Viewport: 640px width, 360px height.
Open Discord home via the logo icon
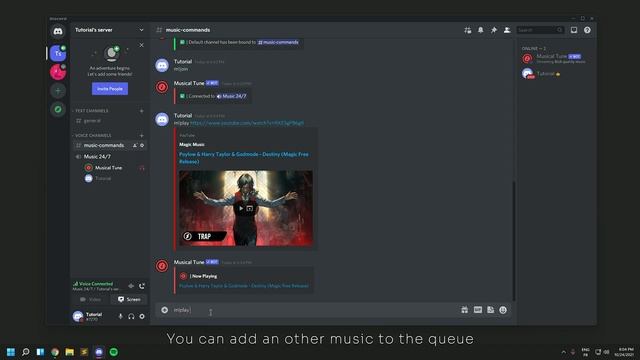tap(58, 31)
